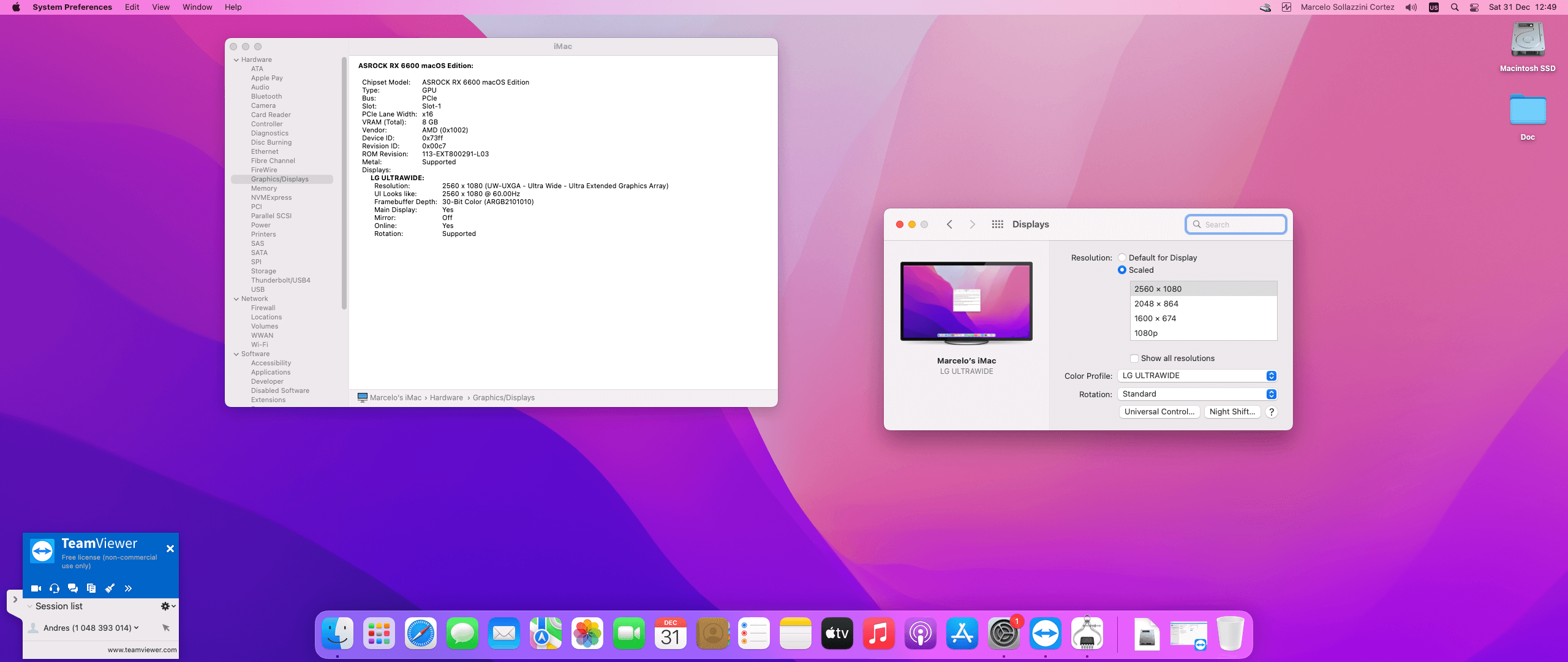Click the show all preferences grid icon
Viewport: 1568px width, 662px height.
click(997, 224)
